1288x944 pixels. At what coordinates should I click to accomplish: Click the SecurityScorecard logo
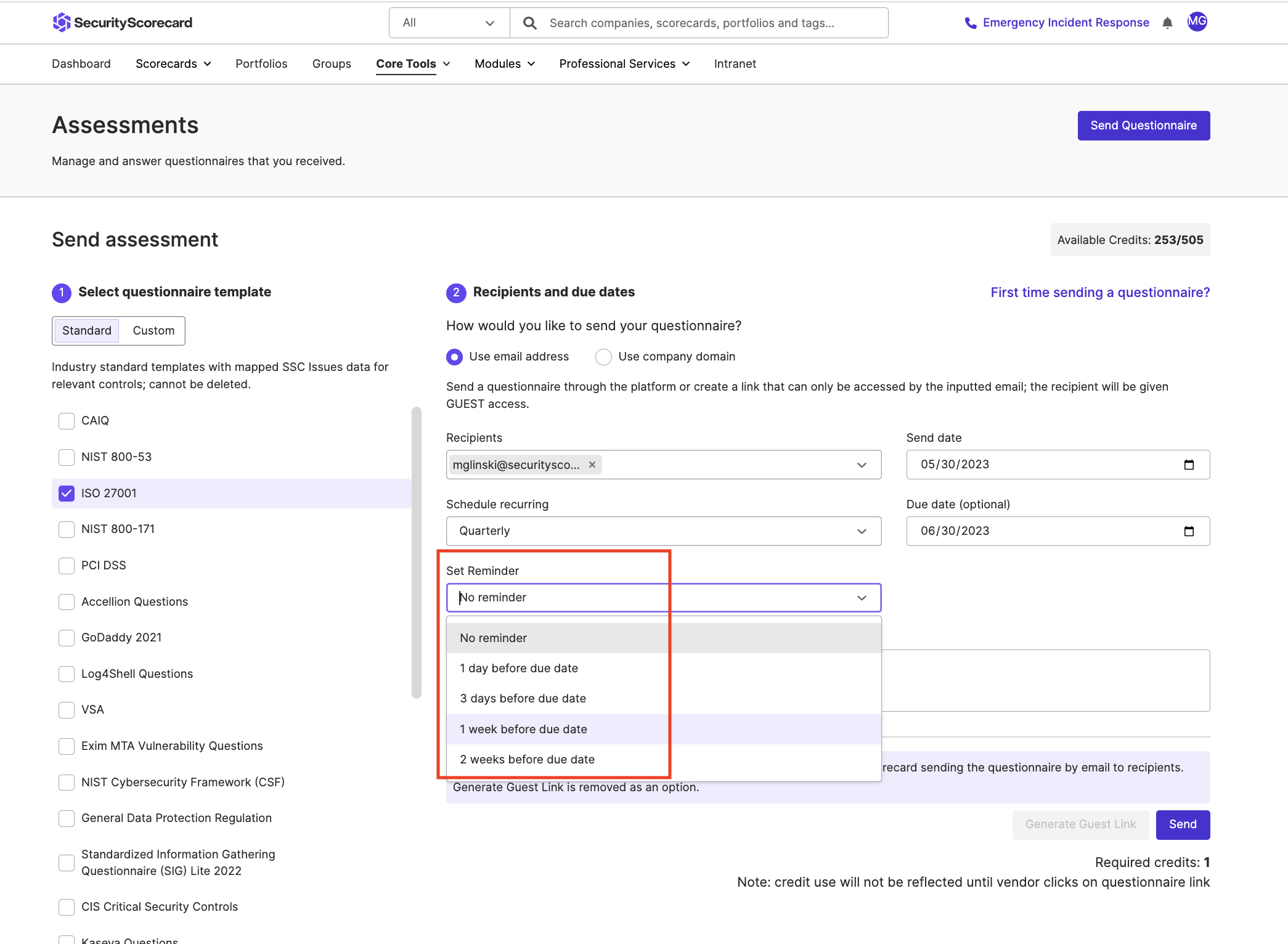tap(123, 22)
